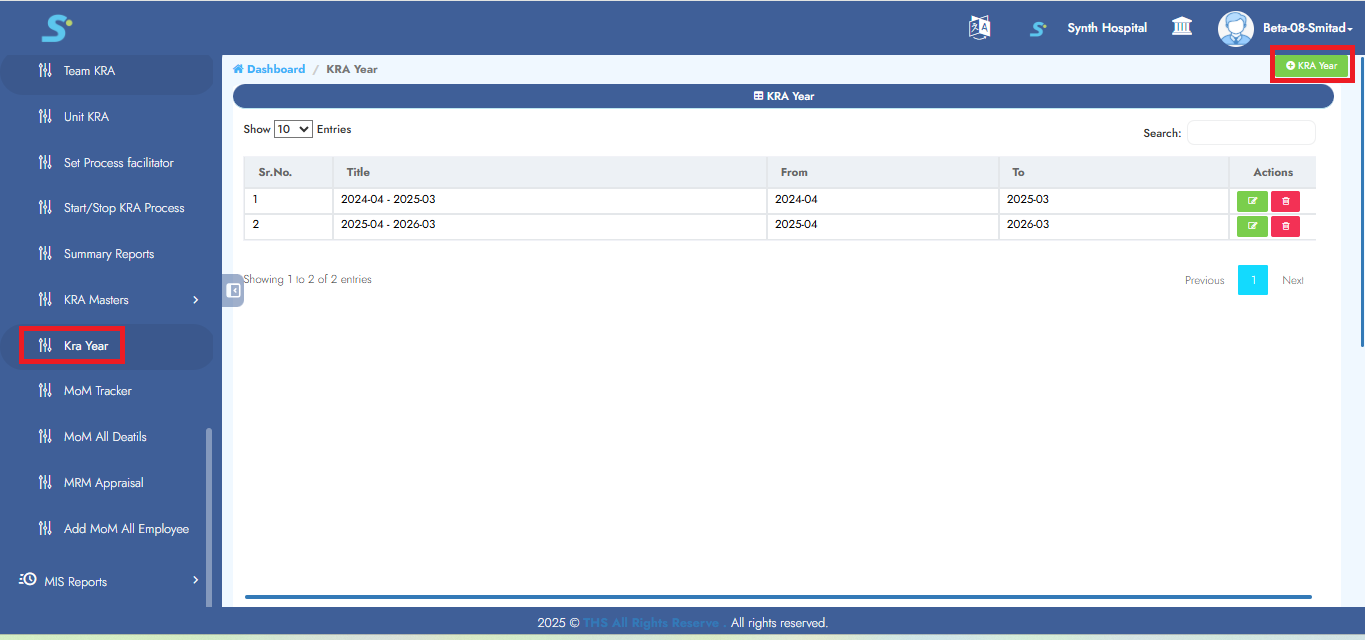Image resolution: width=1365 pixels, height=640 pixels.
Task: Open Team KRA from the sidebar
Action: pos(89,71)
